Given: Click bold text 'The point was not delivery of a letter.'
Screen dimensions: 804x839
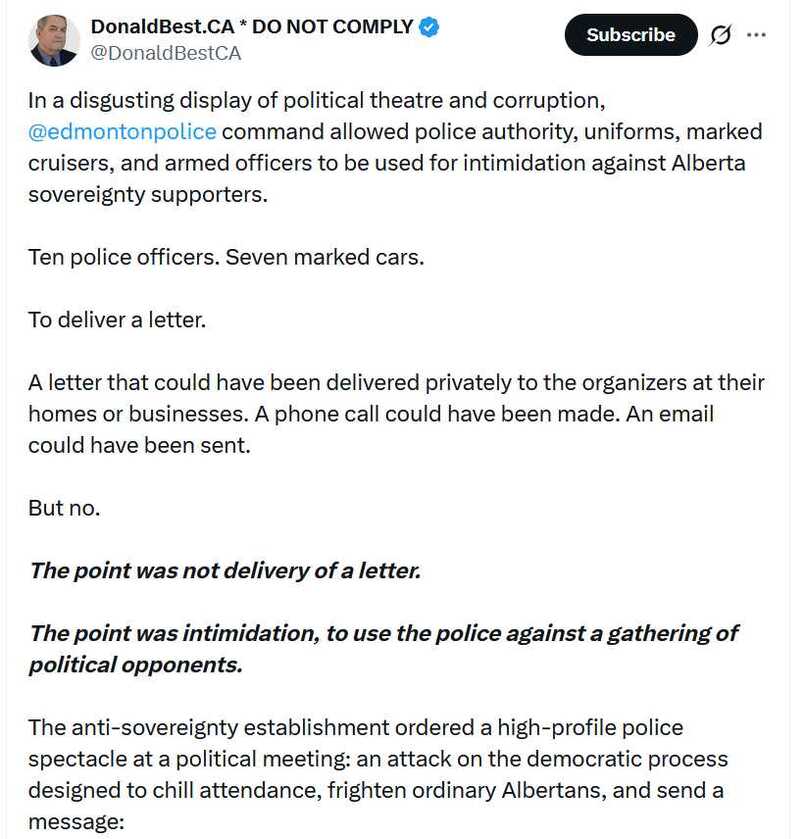Looking at the screenshot, I should pos(225,571).
